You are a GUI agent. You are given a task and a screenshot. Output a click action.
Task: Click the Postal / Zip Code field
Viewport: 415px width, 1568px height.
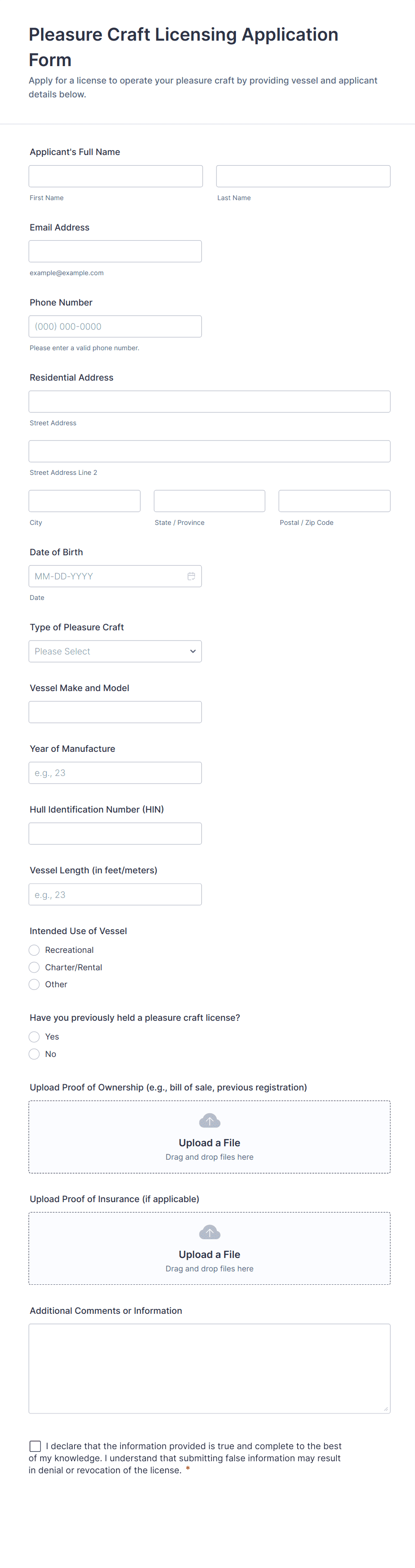(334, 501)
